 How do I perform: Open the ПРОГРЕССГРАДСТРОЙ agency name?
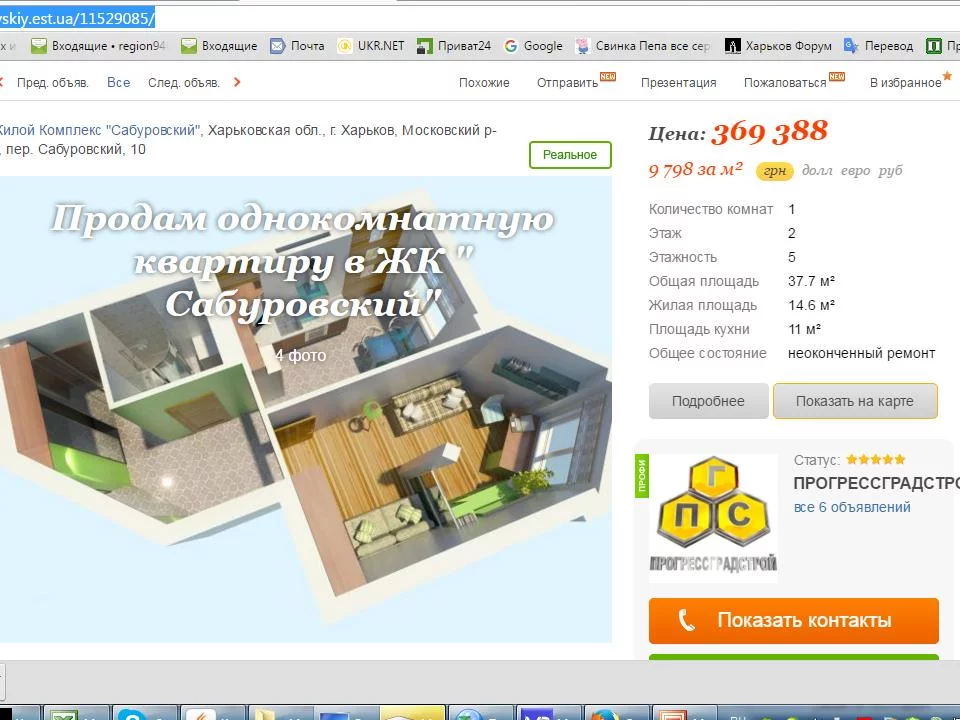(x=877, y=484)
